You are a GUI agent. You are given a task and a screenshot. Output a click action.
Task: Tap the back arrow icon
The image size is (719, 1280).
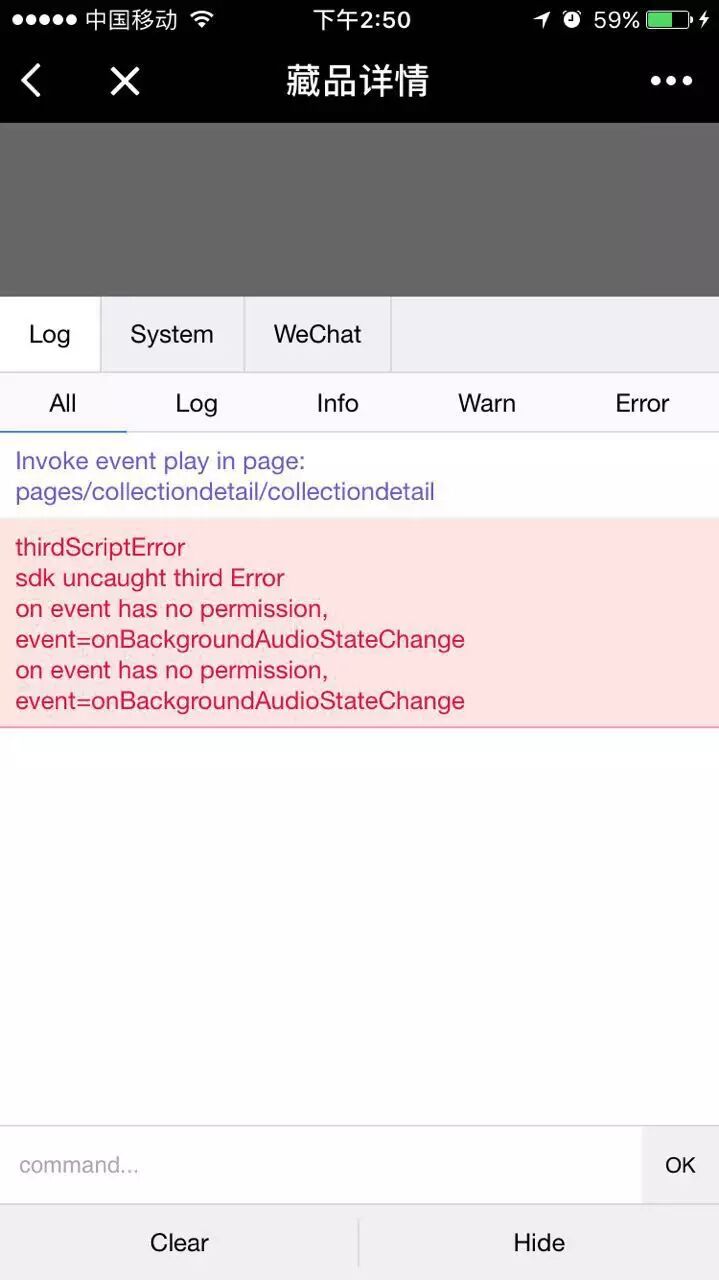(32, 81)
